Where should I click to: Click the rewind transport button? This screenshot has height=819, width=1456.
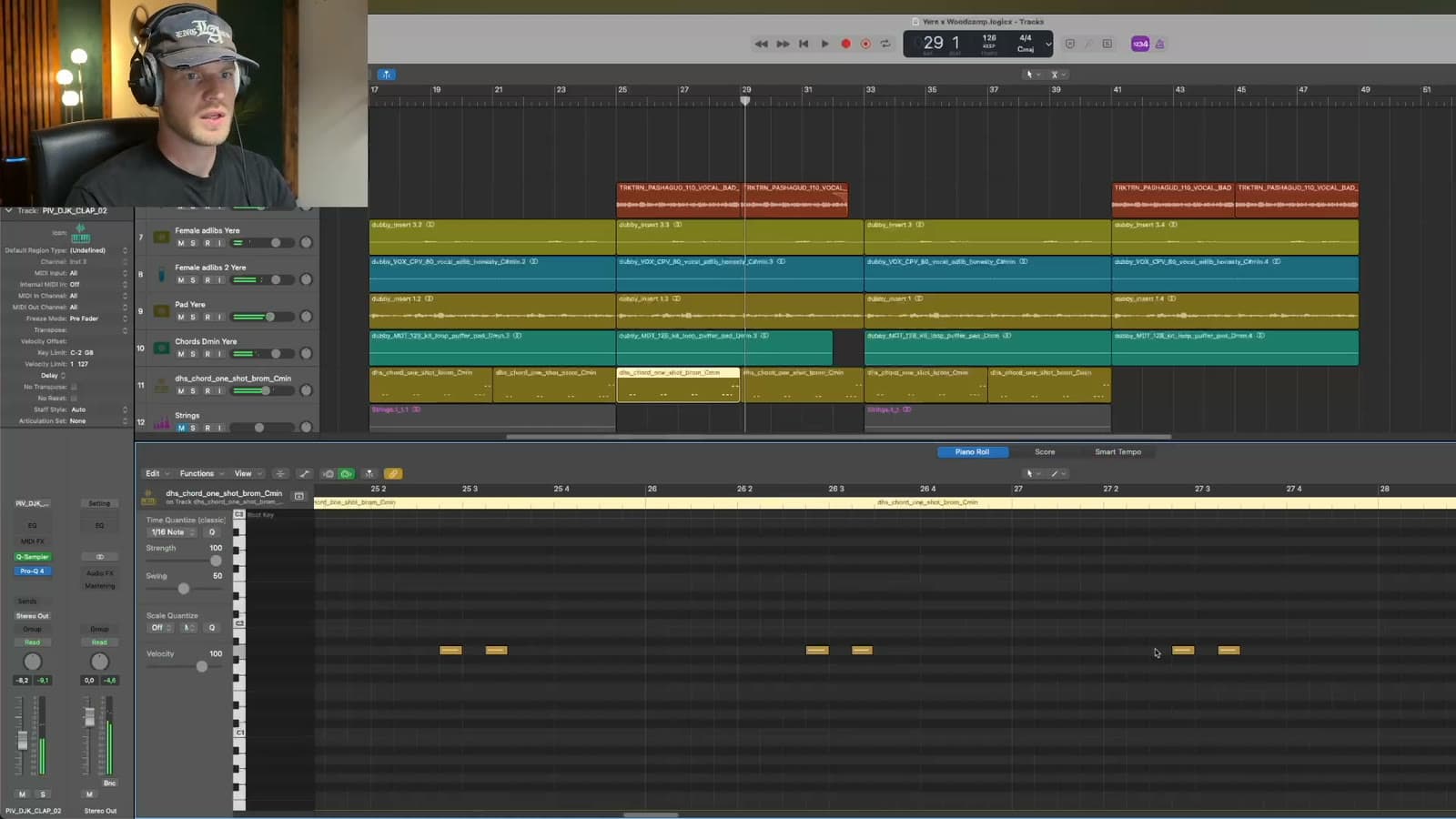(x=761, y=44)
